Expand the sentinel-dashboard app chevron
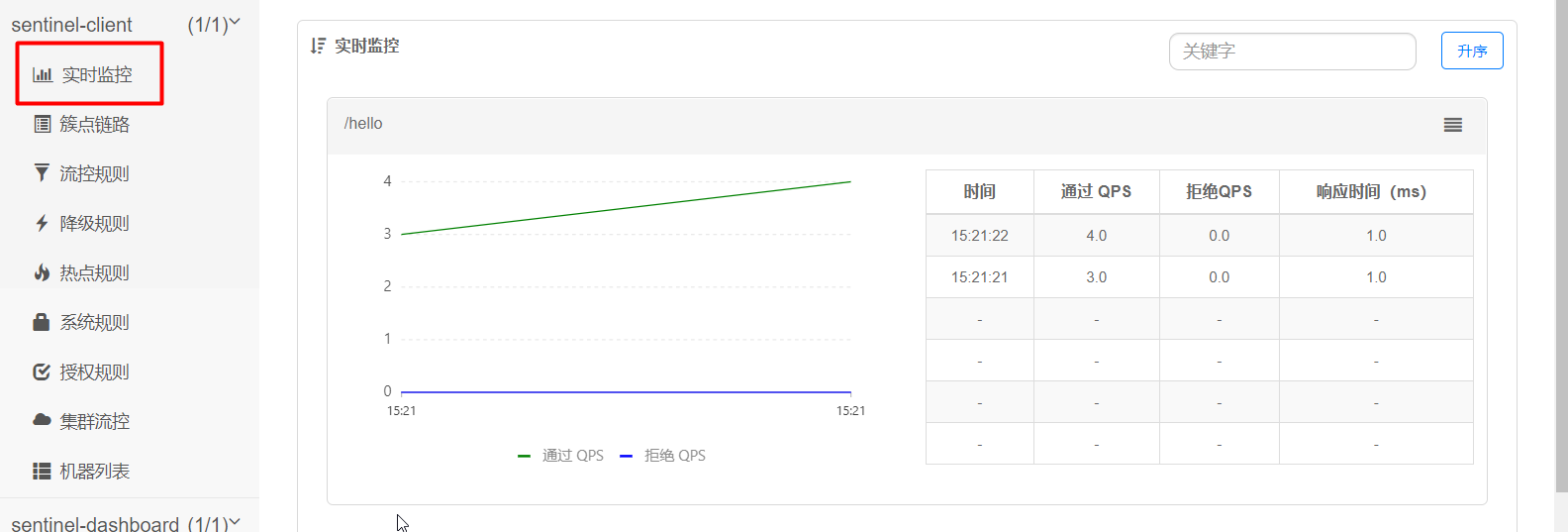 (x=235, y=522)
